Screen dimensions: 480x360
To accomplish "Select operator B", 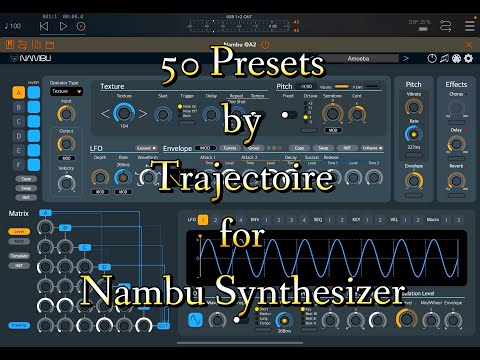I will coord(19,107).
